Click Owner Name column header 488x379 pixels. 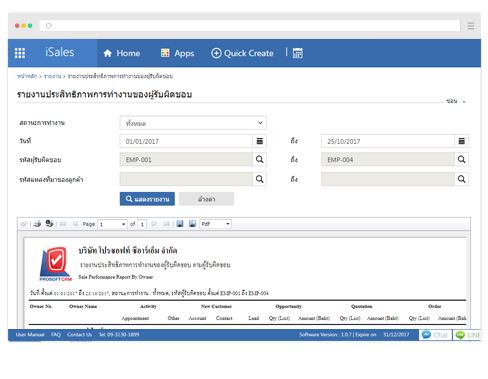click(x=83, y=306)
